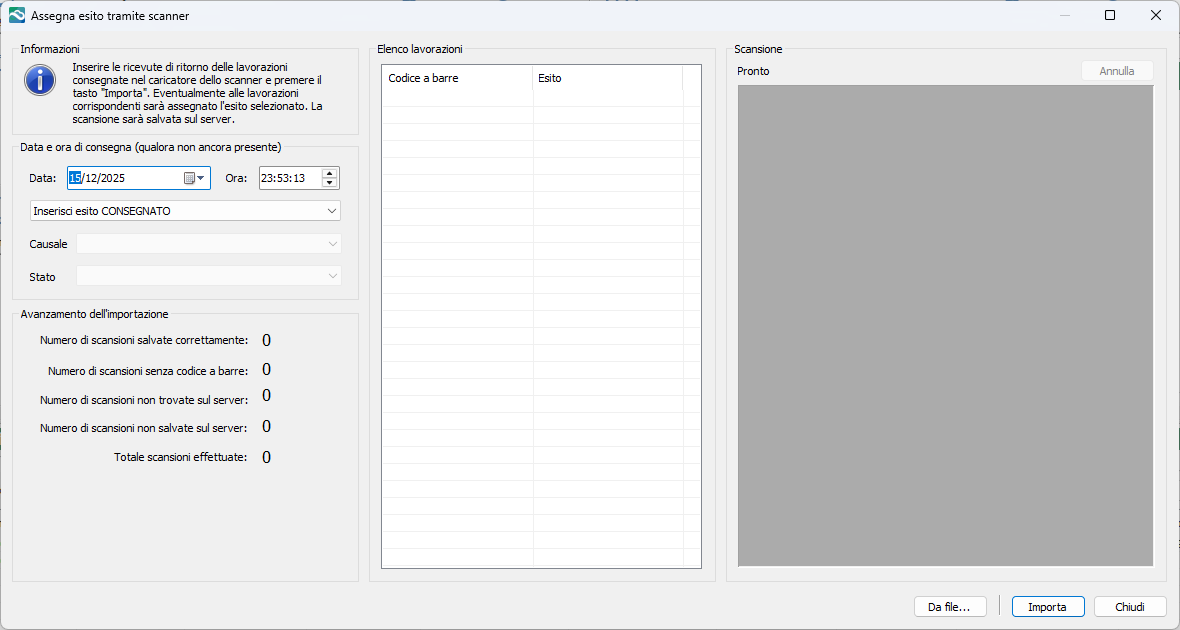
Task: Open the Stato dropdown
Action: [332, 277]
